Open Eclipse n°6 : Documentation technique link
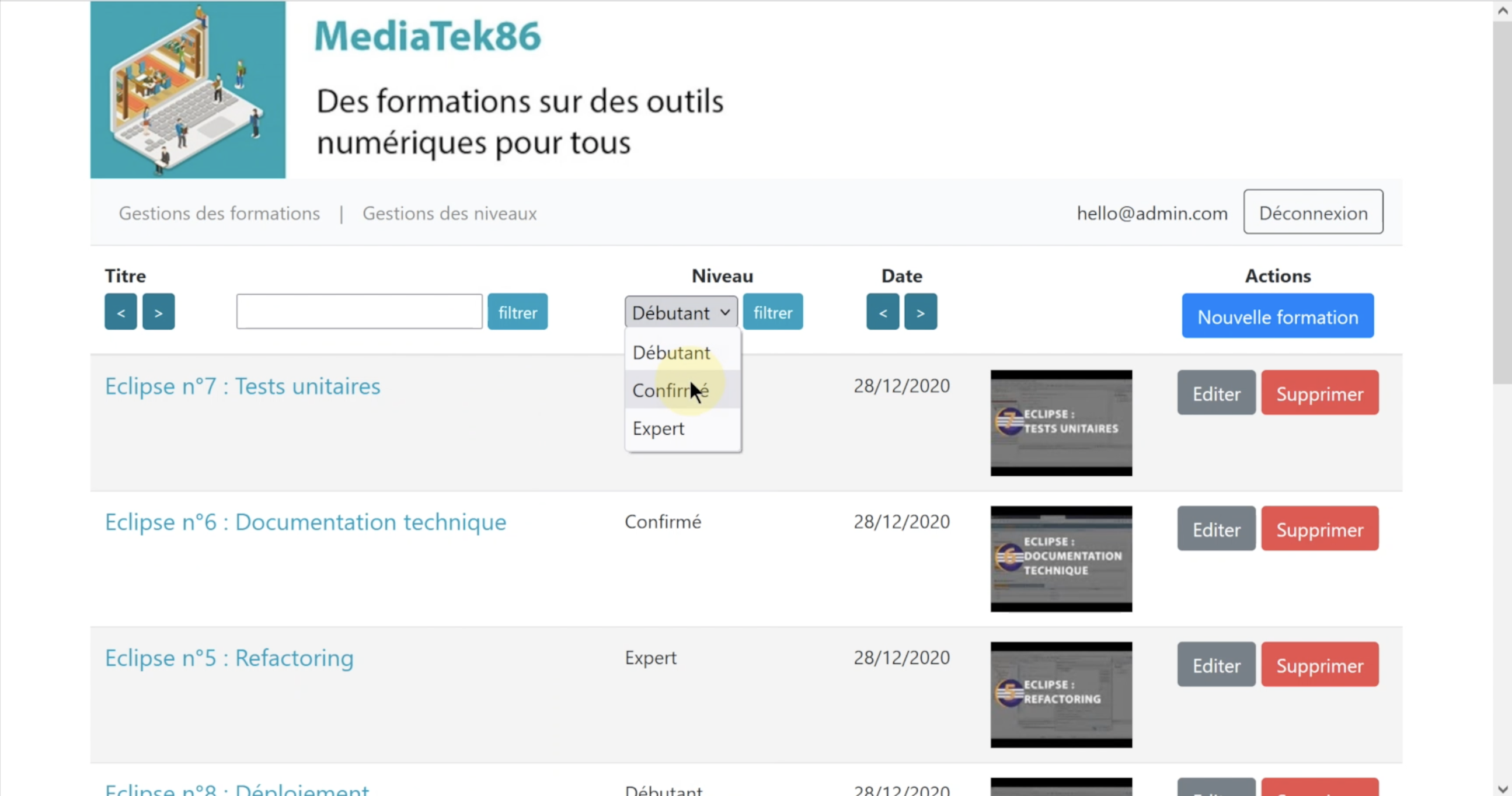 point(306,522)
